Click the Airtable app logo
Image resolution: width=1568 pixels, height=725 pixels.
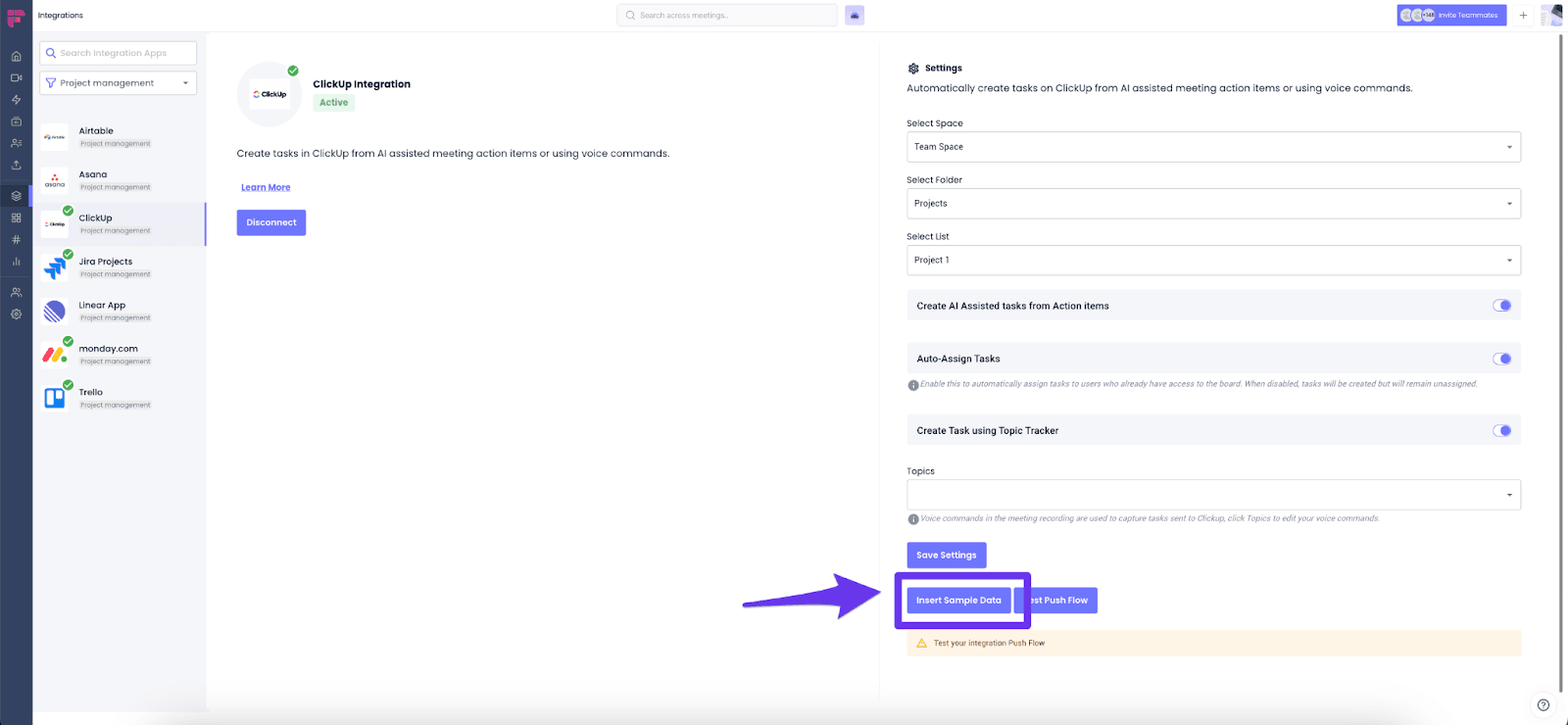click(55, 137)
